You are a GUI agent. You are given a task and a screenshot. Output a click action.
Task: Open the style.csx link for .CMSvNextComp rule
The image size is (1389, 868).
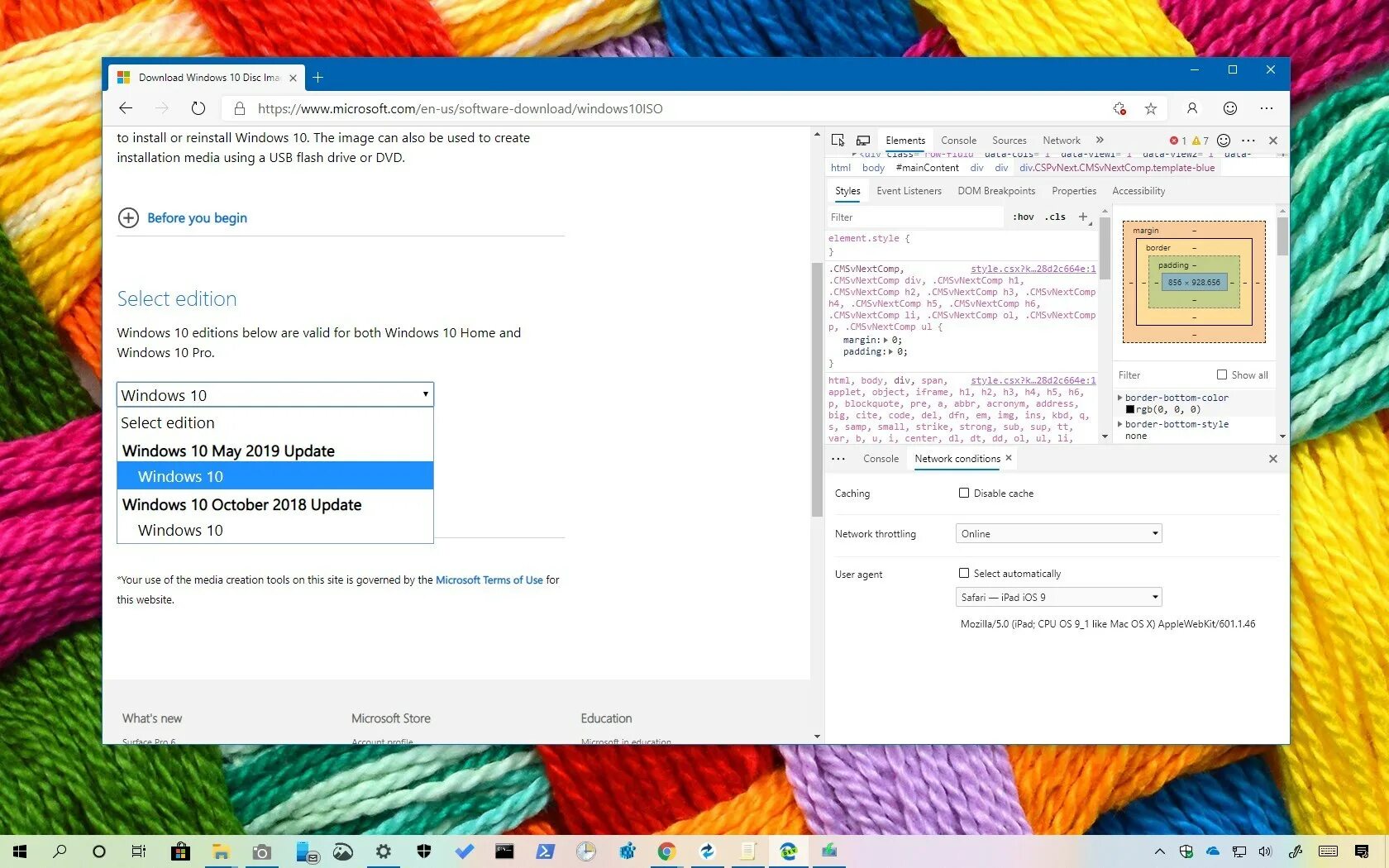click(x=1033, y=269)
